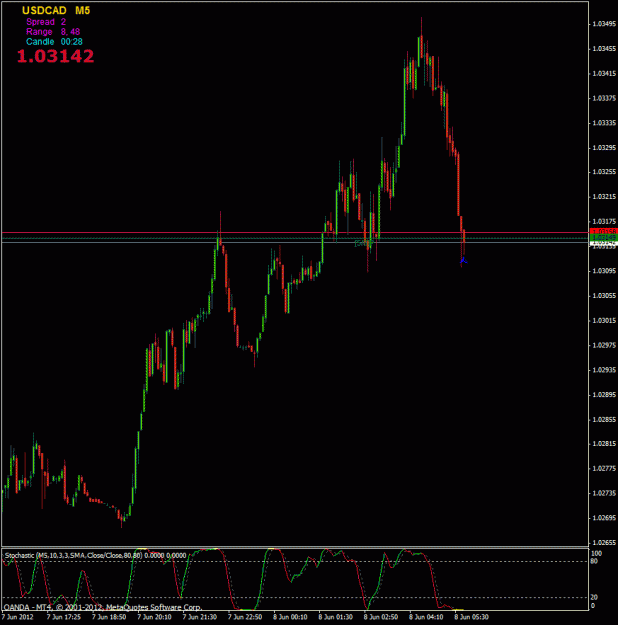
Task: Click the 1.02655 price scale label
Action: point(604,542)
